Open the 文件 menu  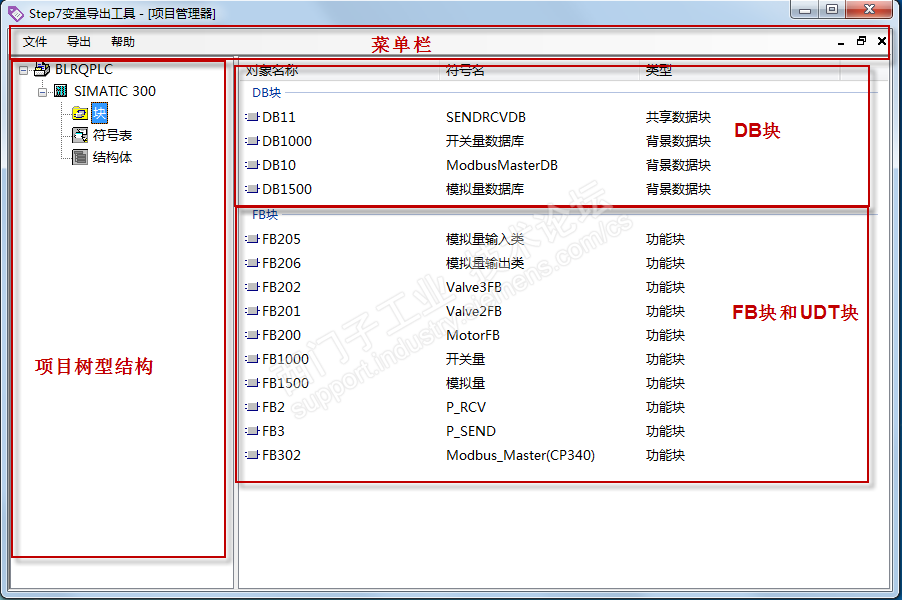coord(35,42)
